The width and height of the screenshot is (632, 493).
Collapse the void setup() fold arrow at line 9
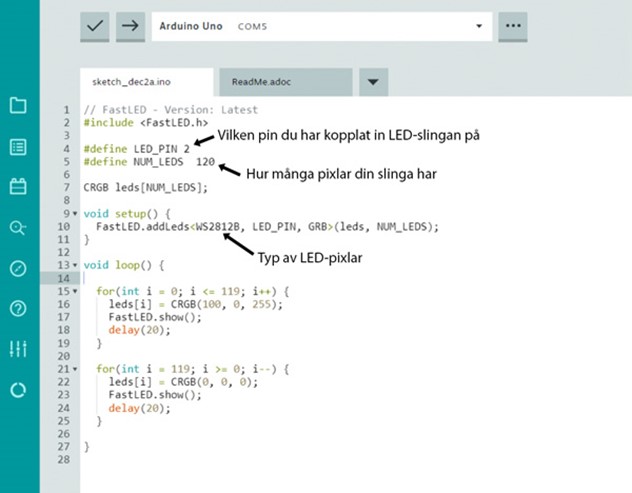(75, 213)
